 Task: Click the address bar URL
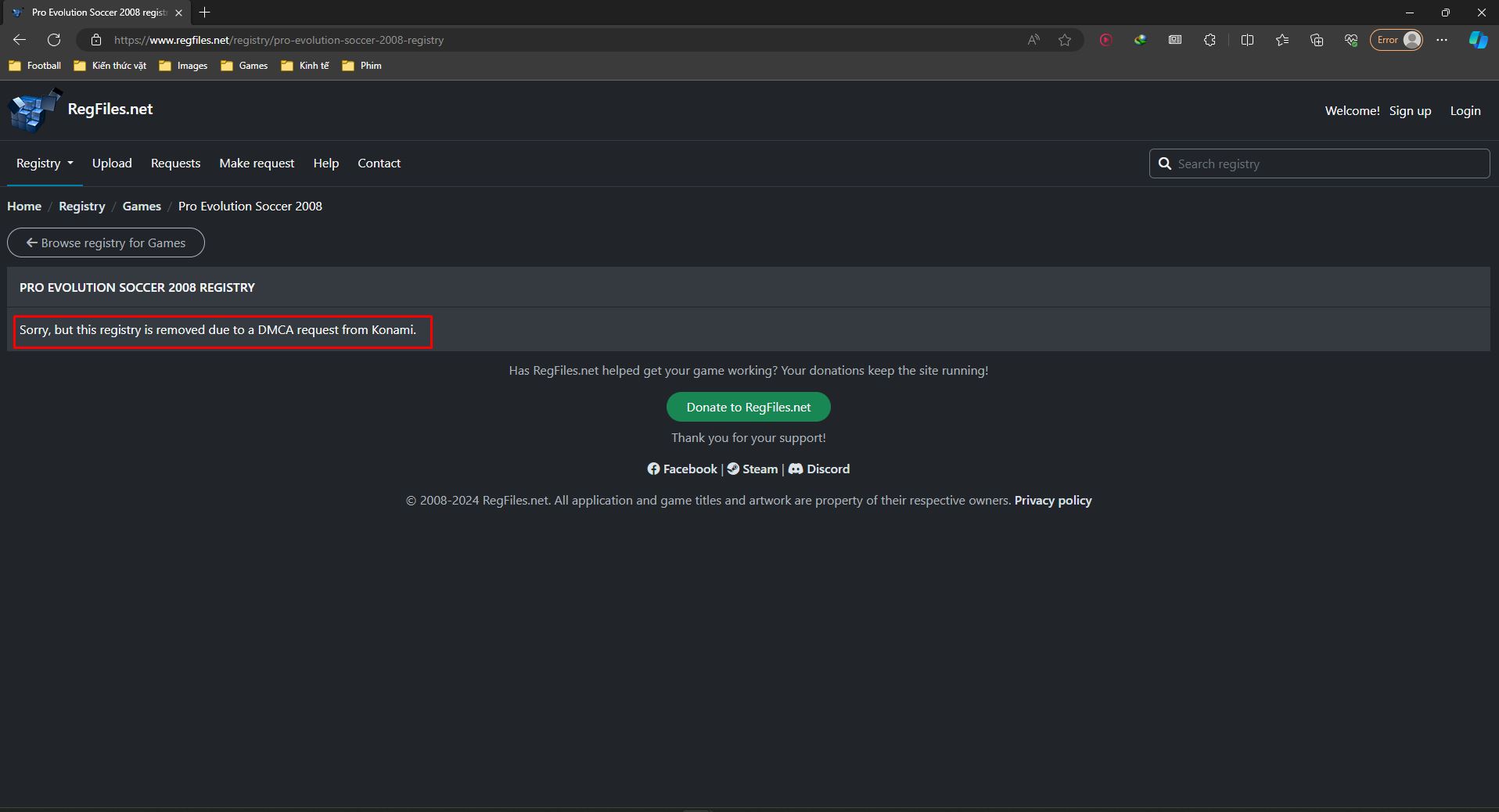pyautogui.click(x=279, y=40)
